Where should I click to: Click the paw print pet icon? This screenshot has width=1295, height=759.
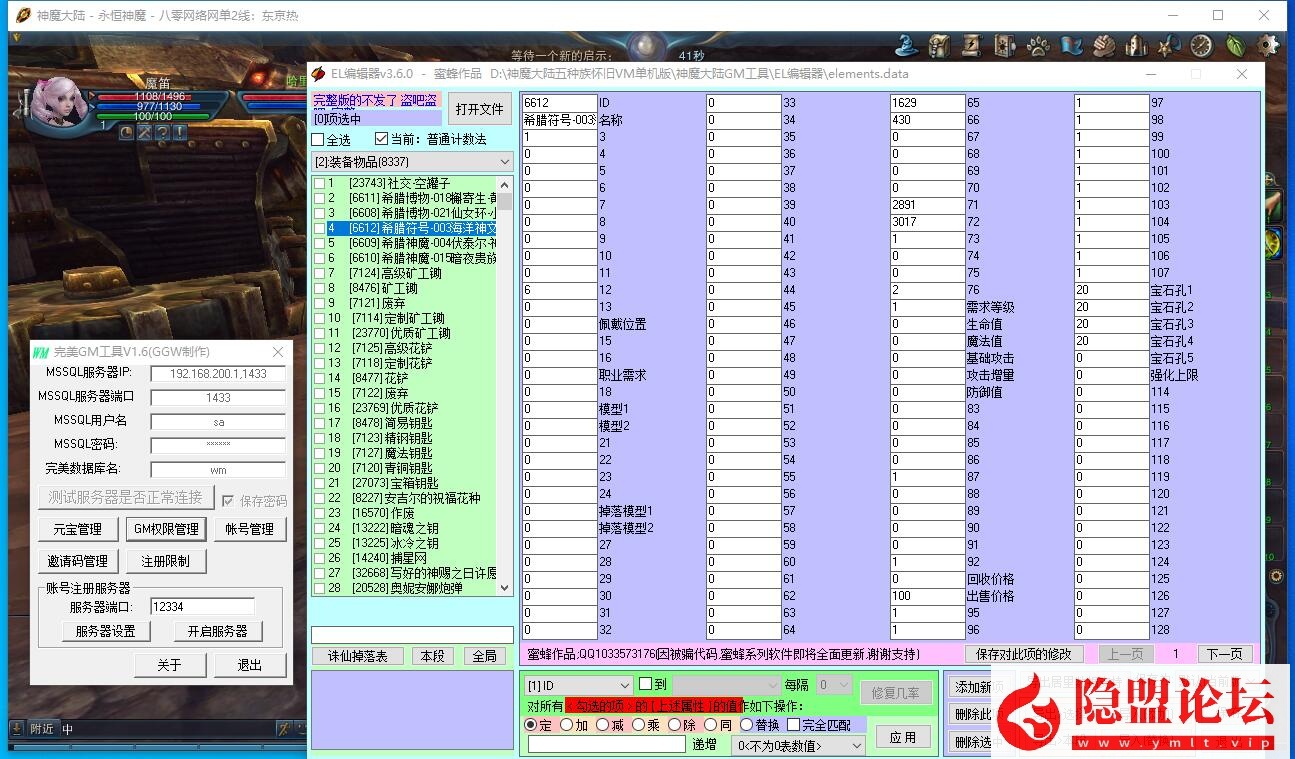(1037, 46)
